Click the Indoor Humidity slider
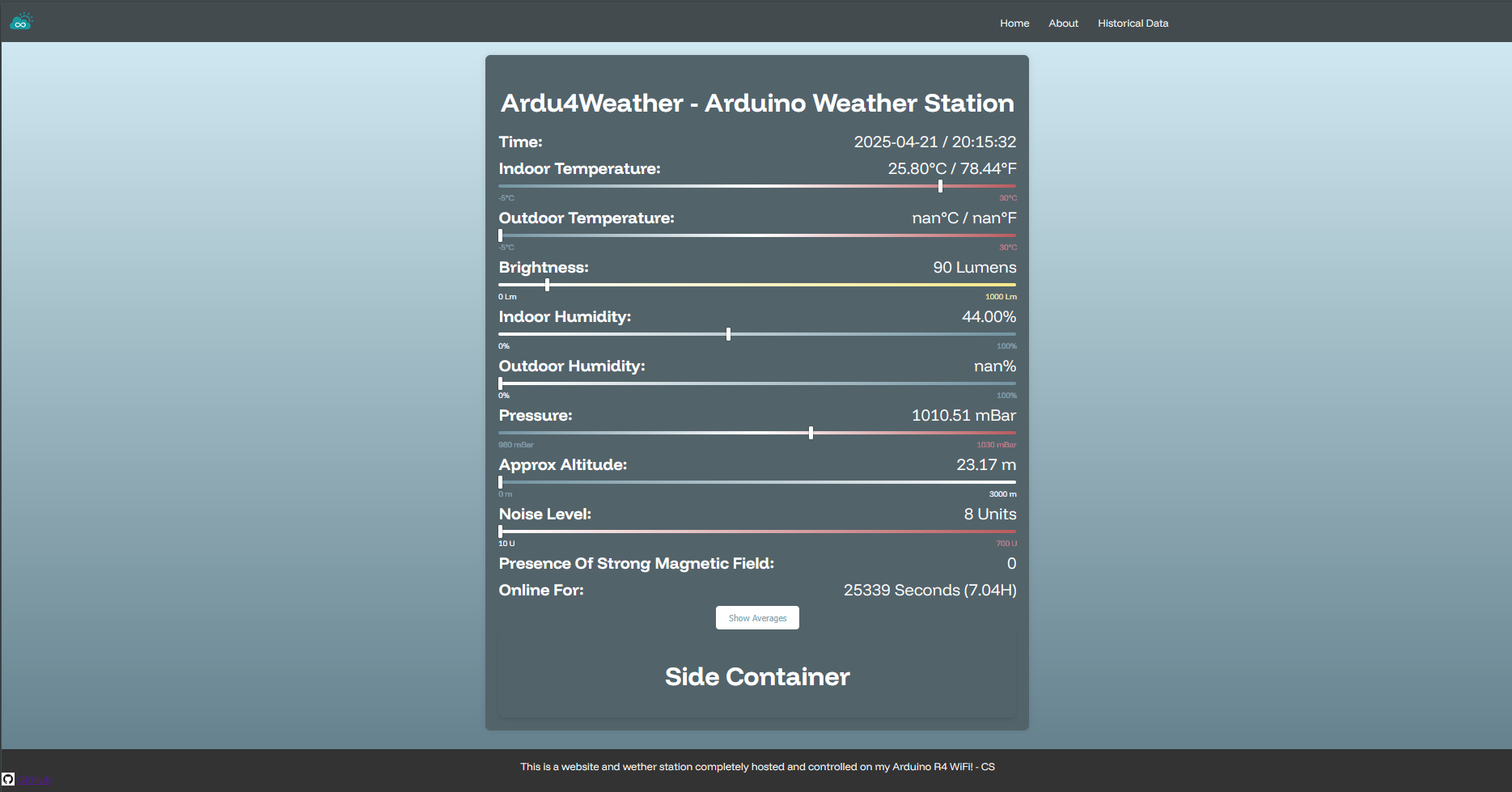The height and width of the screenshot is (792, 1512). coord(757,334)
